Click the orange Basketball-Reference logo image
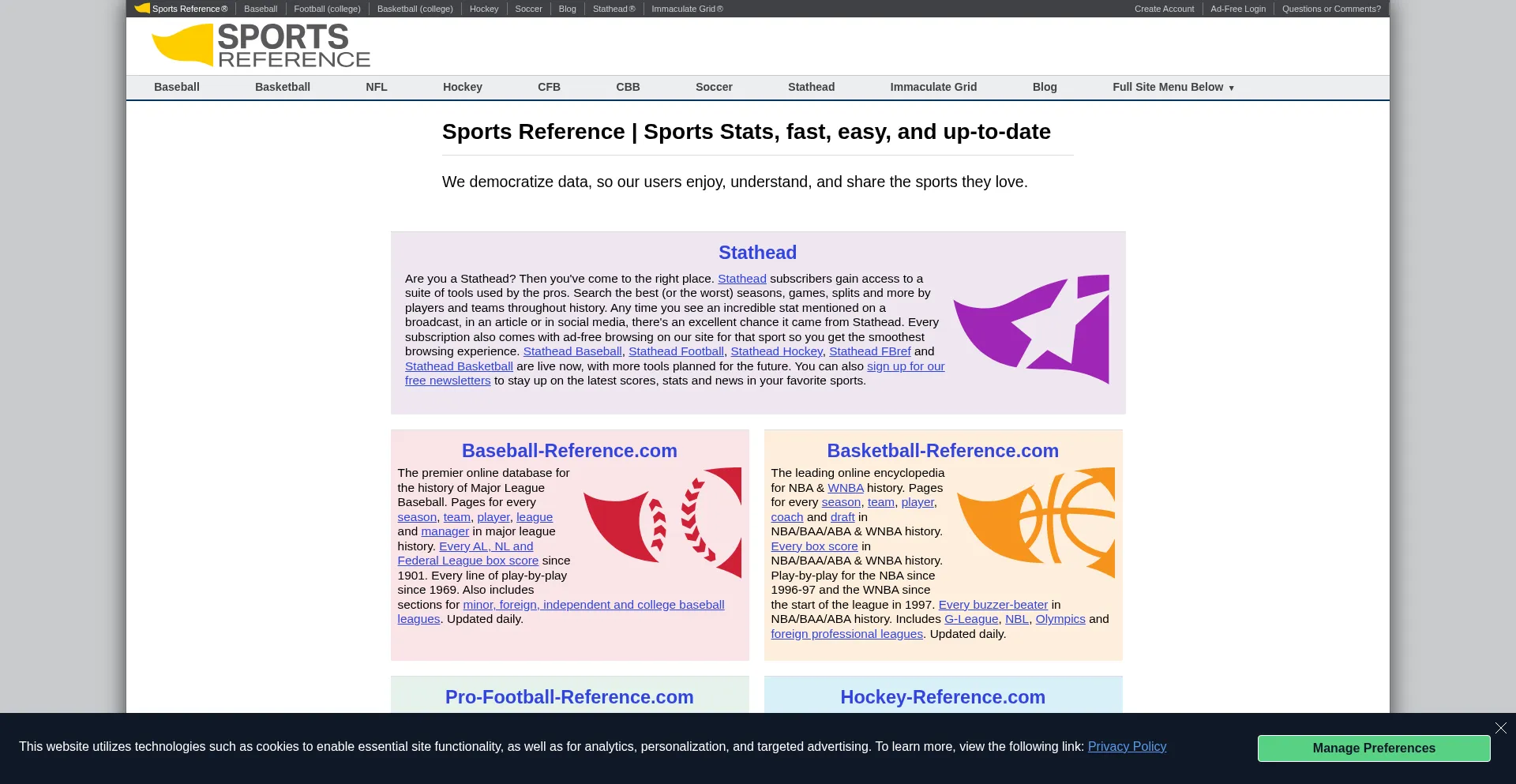The width and height of the screenshot is (1516, 784). pyautogui.click(x=1035, y=523)
